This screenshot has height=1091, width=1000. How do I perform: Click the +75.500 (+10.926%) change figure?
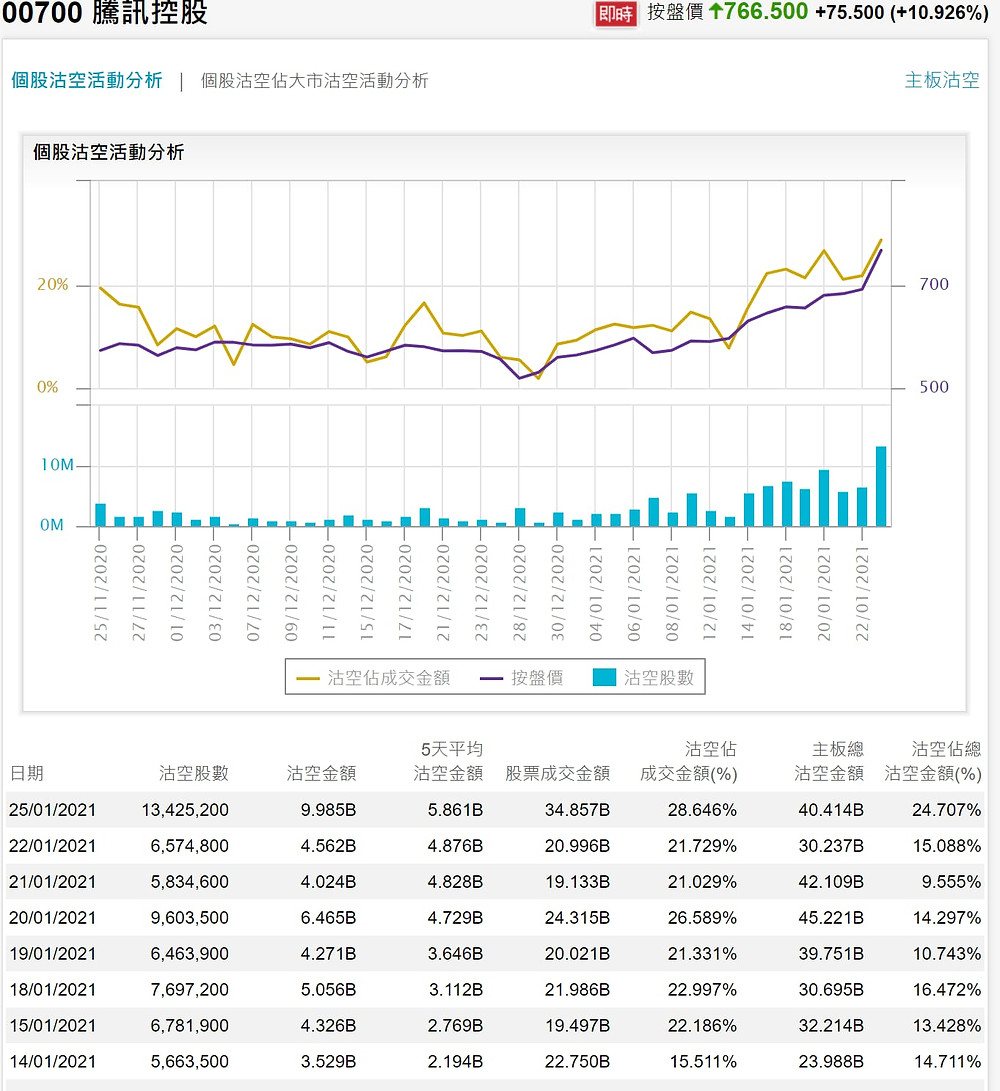[x=902, y=13]
